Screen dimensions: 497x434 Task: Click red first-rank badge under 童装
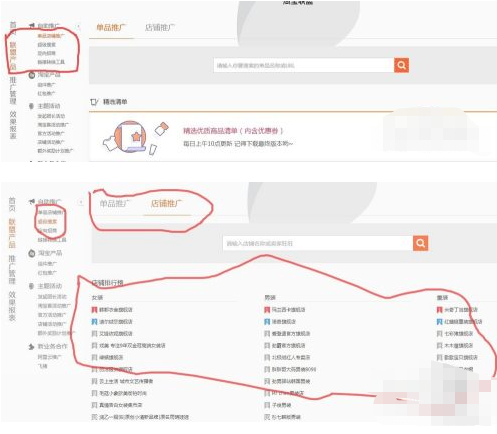[x=439, y=310]
